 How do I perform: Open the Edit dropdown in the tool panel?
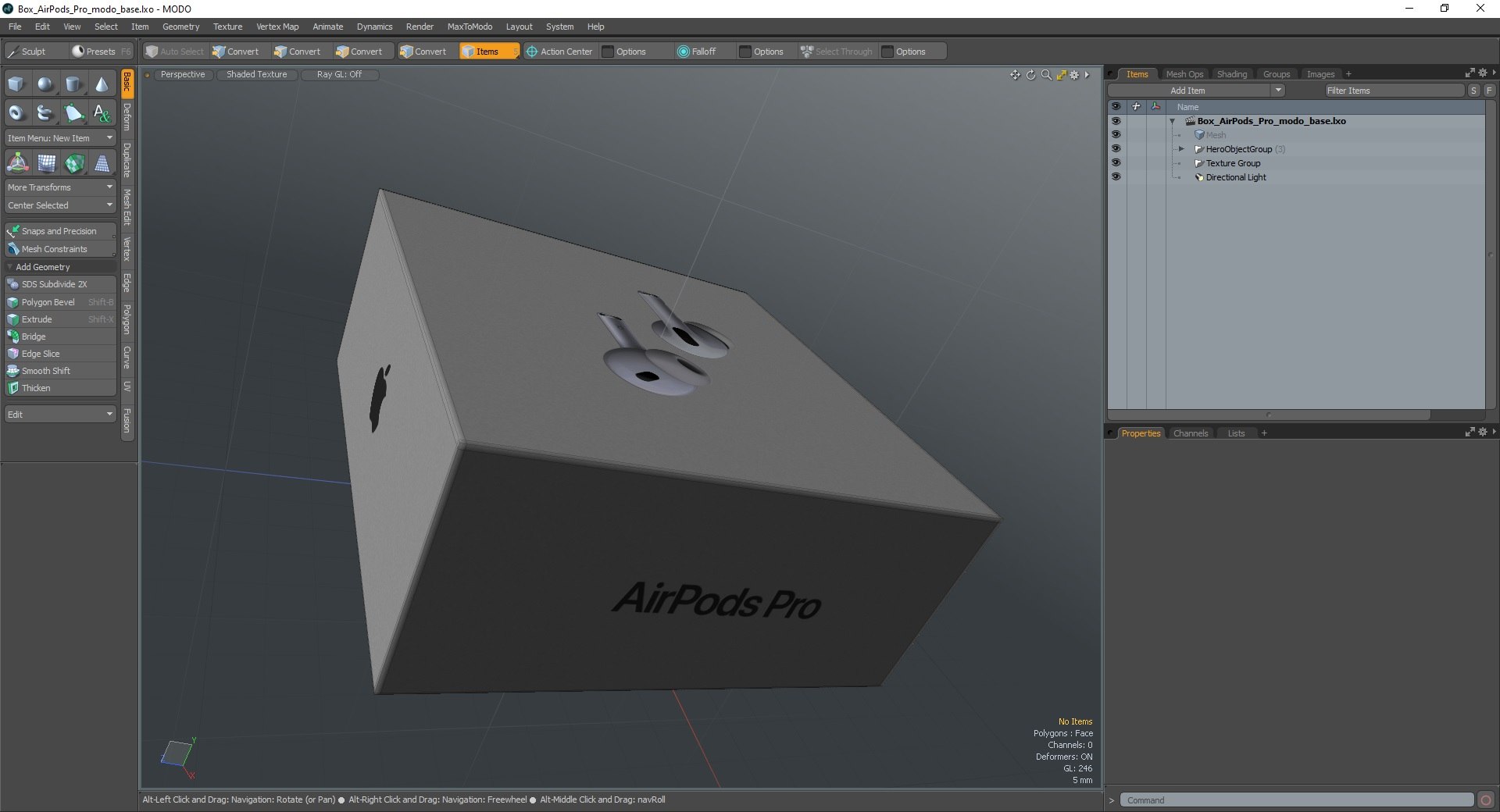[60, 414]
